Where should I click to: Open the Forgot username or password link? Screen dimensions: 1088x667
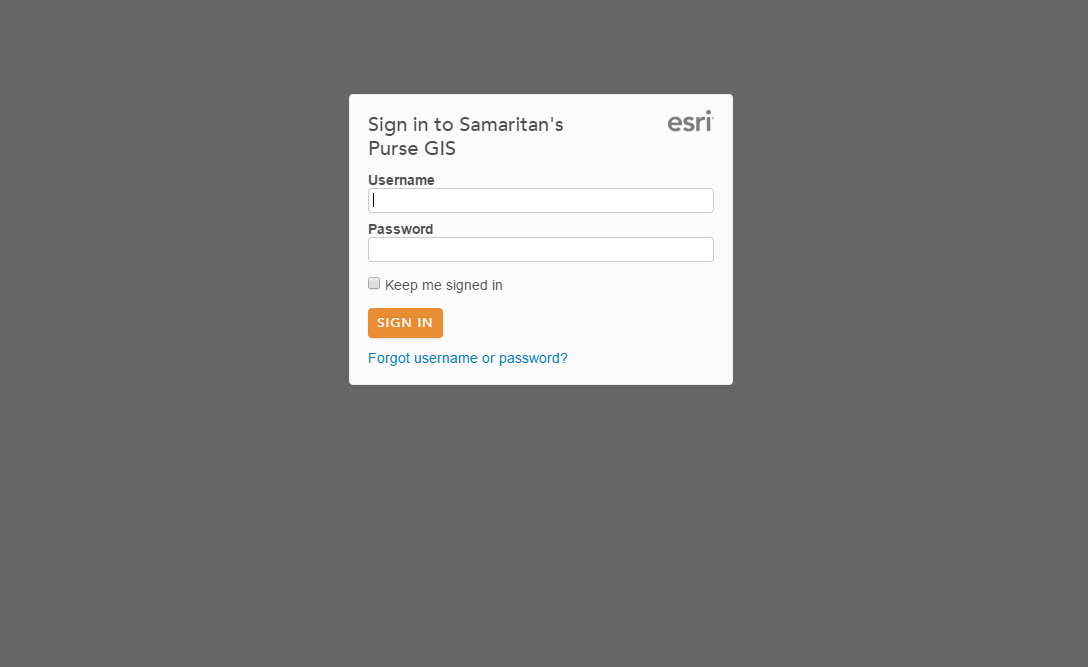[467, 358]
